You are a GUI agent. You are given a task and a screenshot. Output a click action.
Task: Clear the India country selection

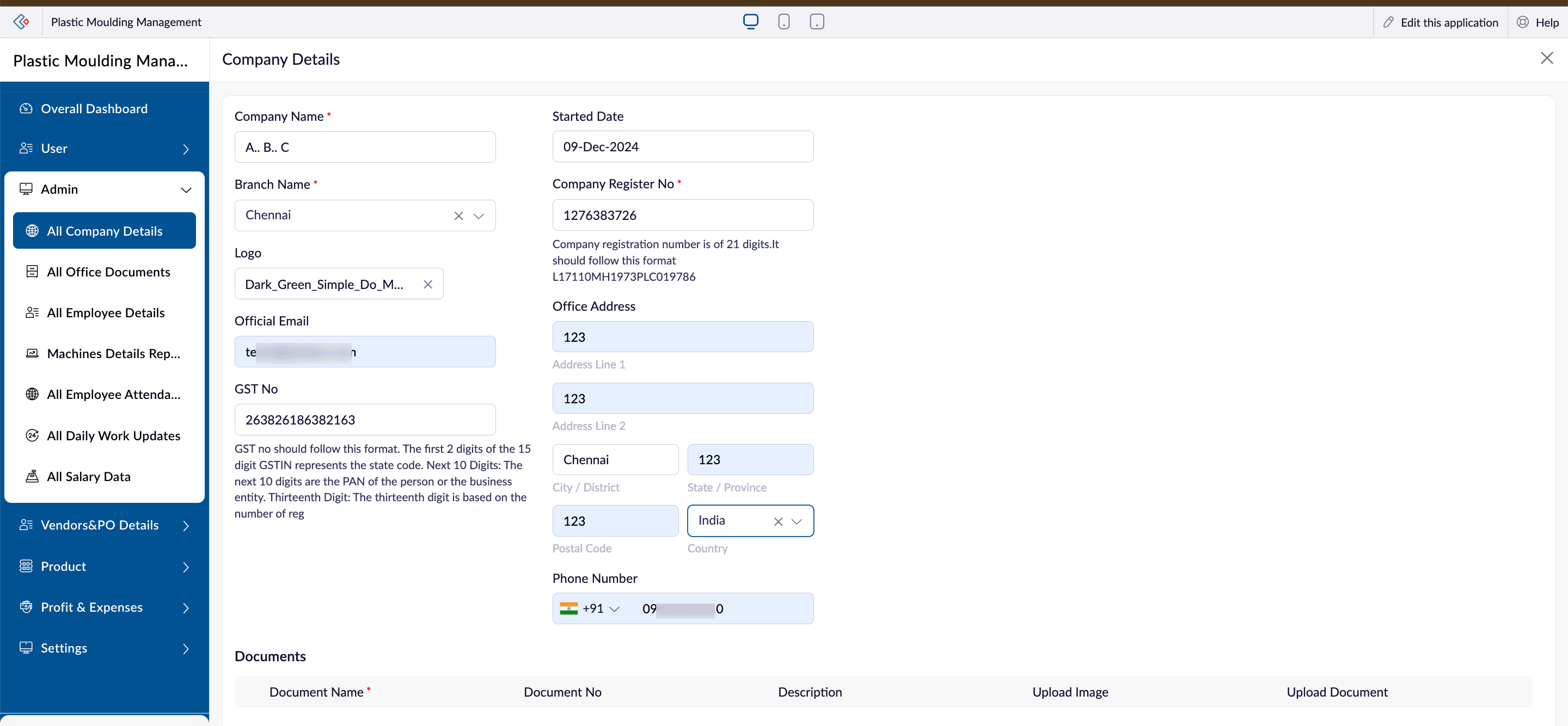pos(777,521)
